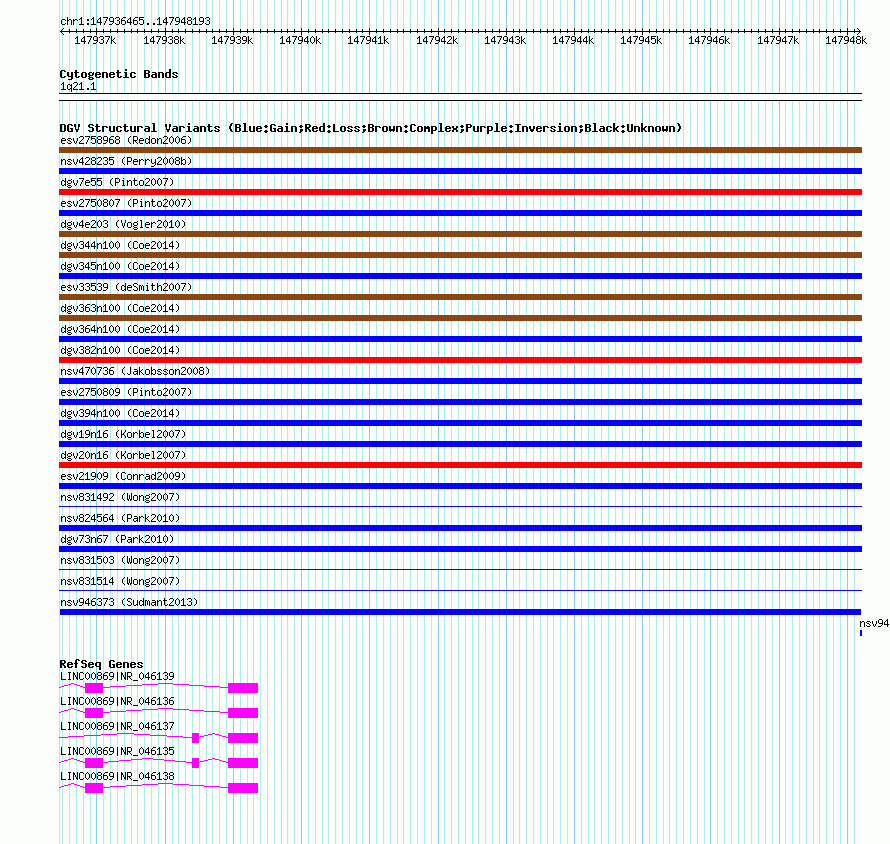
Task: Click the 147937k ruler tick
Action: pos(95,40)
